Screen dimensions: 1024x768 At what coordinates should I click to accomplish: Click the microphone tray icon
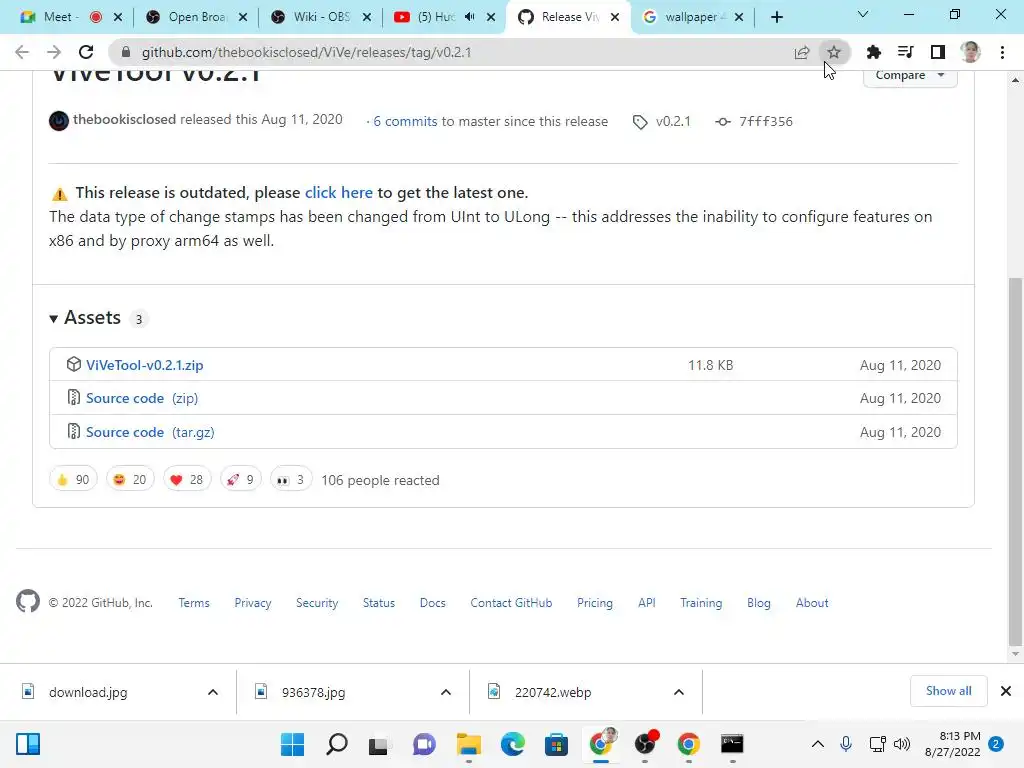[x=846, y=744]
